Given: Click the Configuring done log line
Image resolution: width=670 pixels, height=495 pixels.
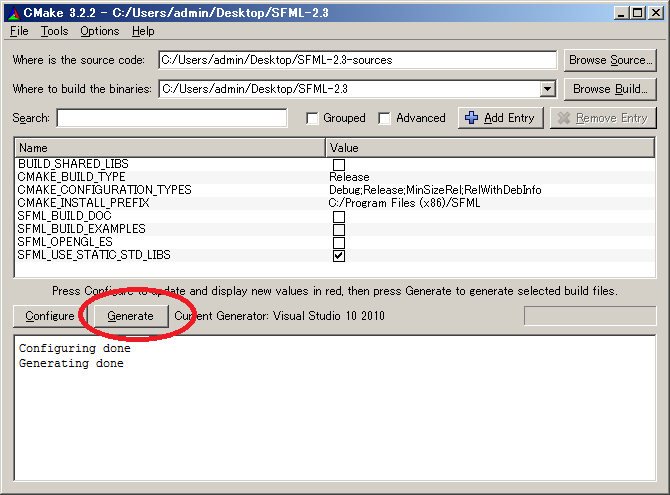Looking at the screenshot, I should [75, 348].
